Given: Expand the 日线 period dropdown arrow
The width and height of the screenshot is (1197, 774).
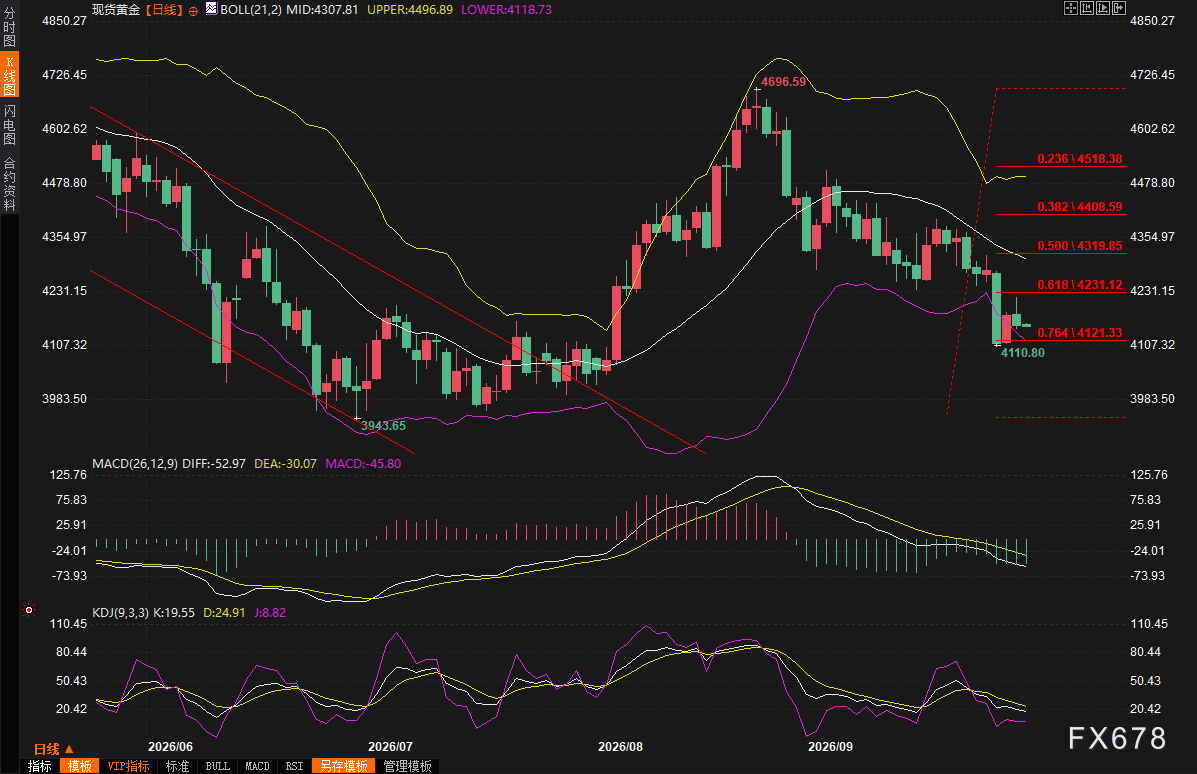Looking at the screenshot, I should tap(69, 749).
